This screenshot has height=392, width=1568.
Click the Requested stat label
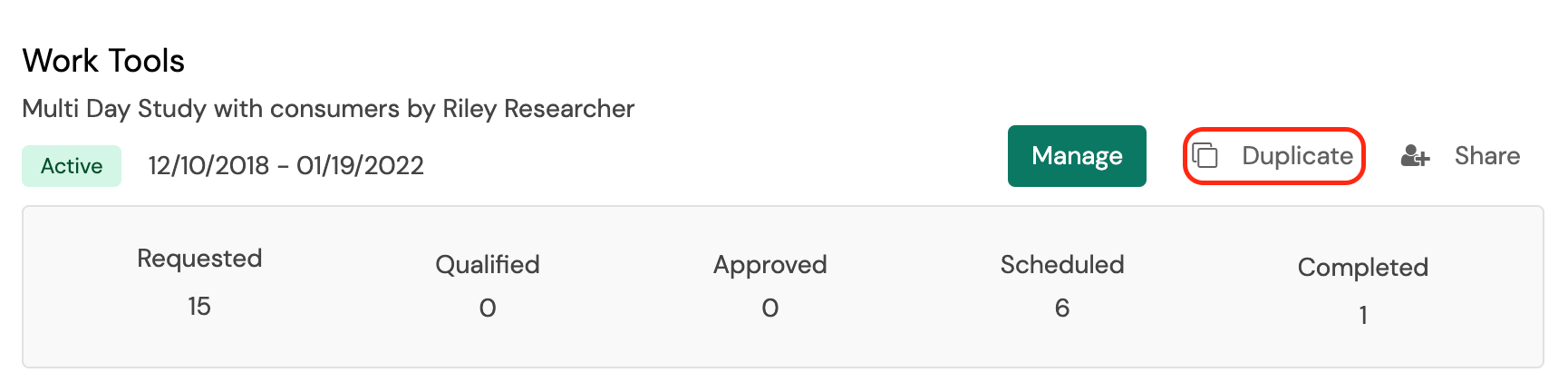coord(199,259)
